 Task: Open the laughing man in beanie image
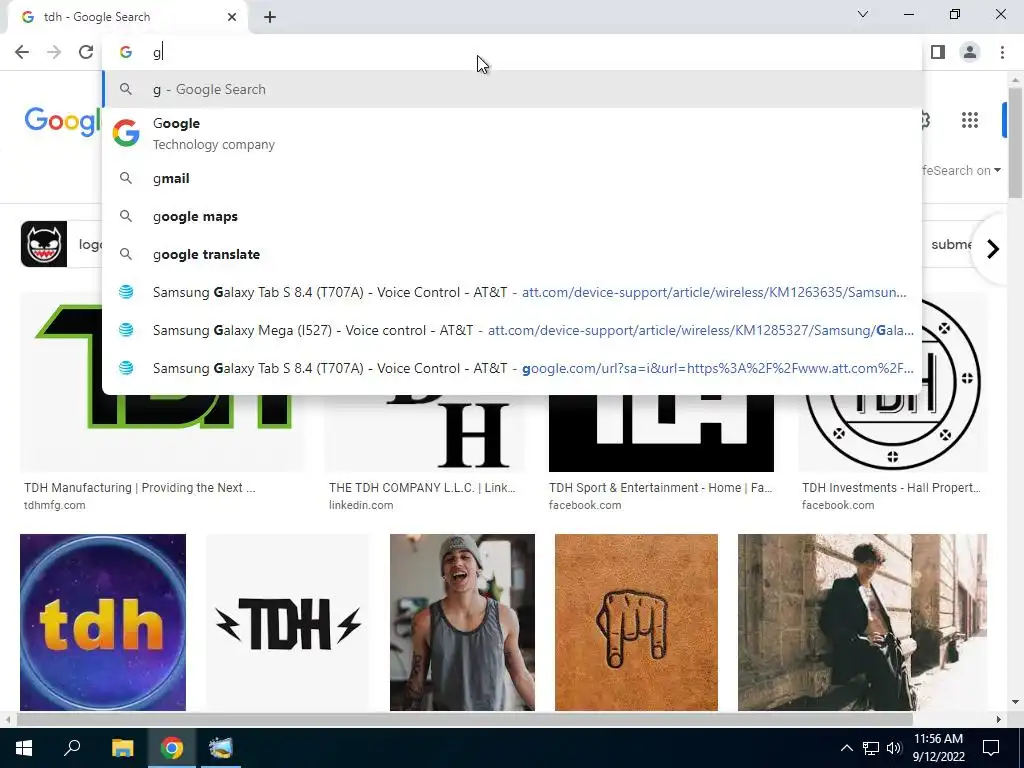click(462, 622)
